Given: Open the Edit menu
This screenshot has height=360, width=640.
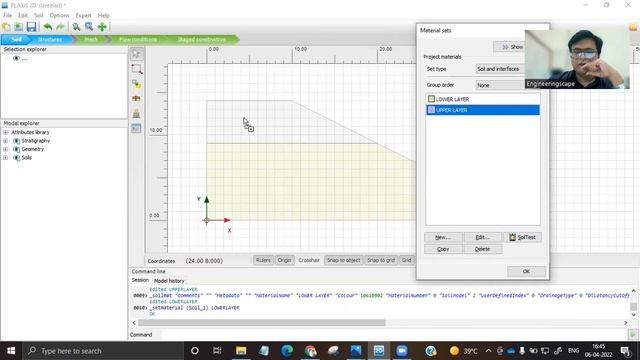Looking at the screenshot, I should coord(23,15).
